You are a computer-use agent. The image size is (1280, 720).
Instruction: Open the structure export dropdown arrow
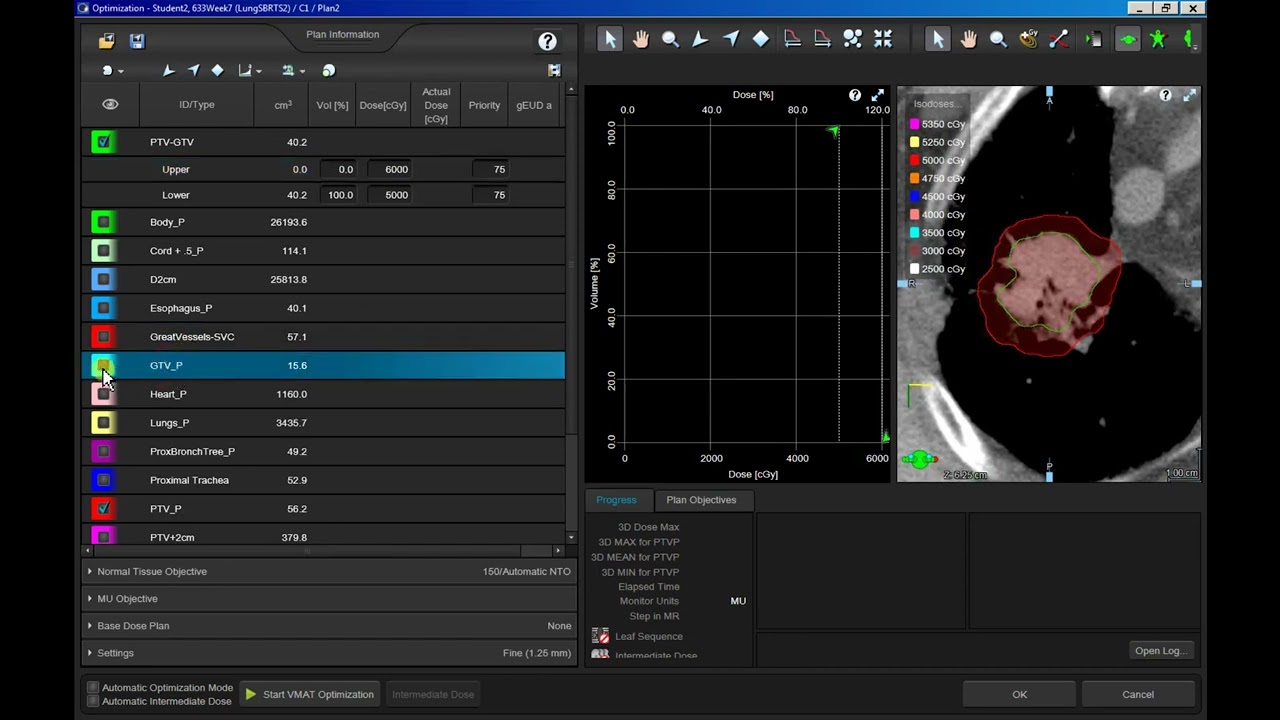[x=303, y=71]
